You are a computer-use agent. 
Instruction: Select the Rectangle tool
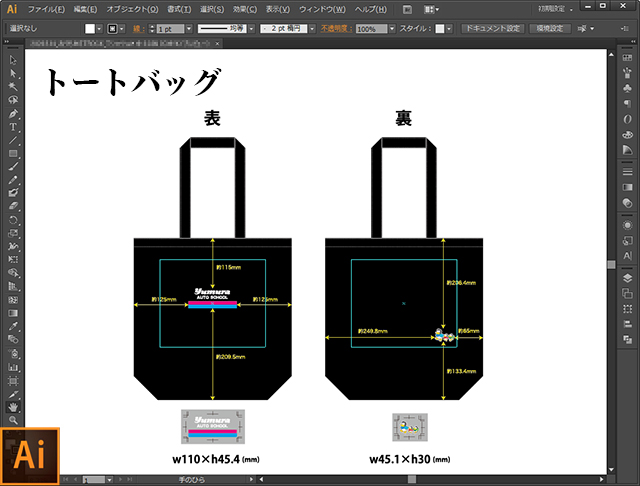coord(13,153)
